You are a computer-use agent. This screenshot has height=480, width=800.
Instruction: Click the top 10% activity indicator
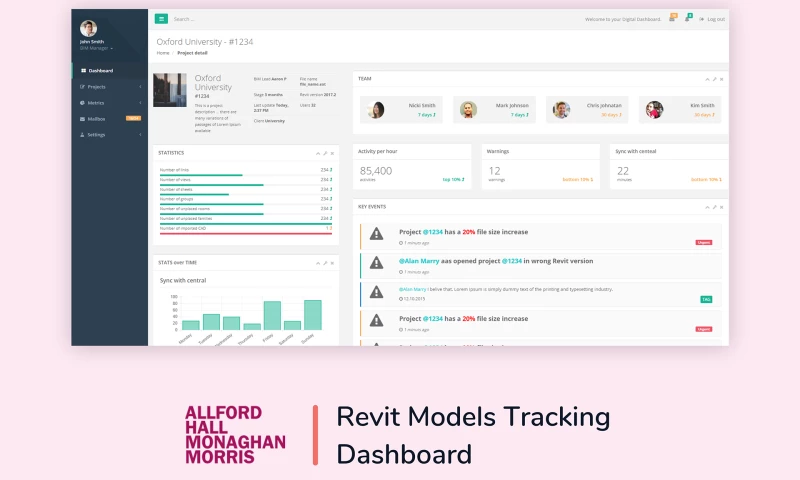click(x=453, y=180)
